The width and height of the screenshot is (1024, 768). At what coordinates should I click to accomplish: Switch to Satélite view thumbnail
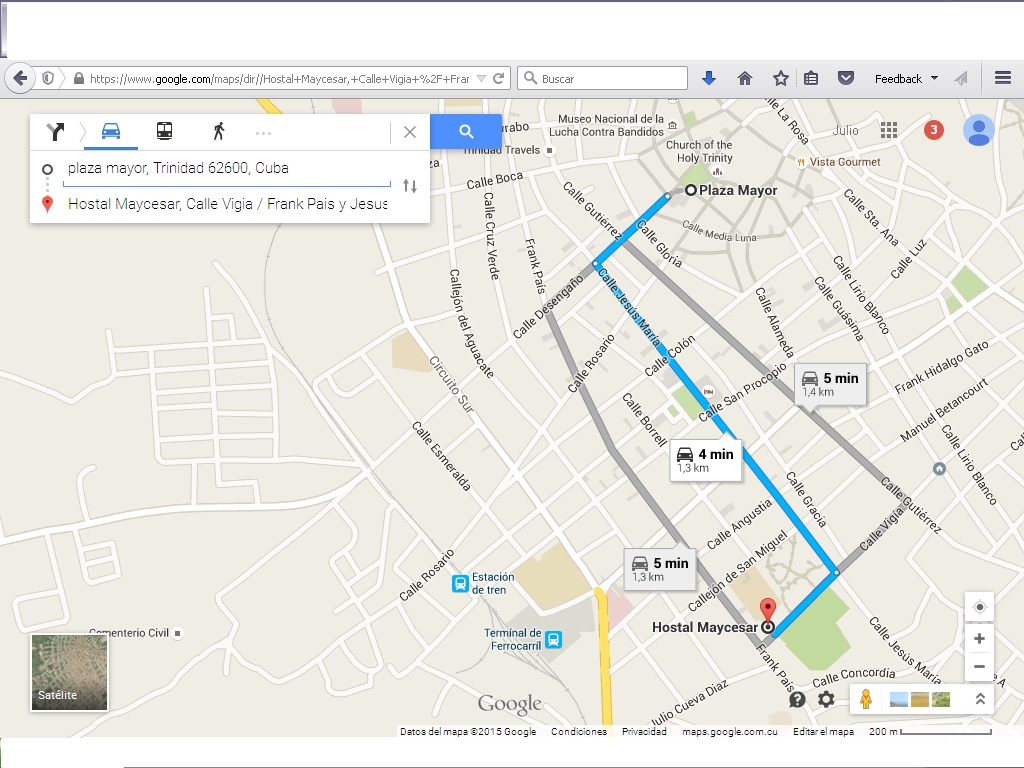click(69, 672)
